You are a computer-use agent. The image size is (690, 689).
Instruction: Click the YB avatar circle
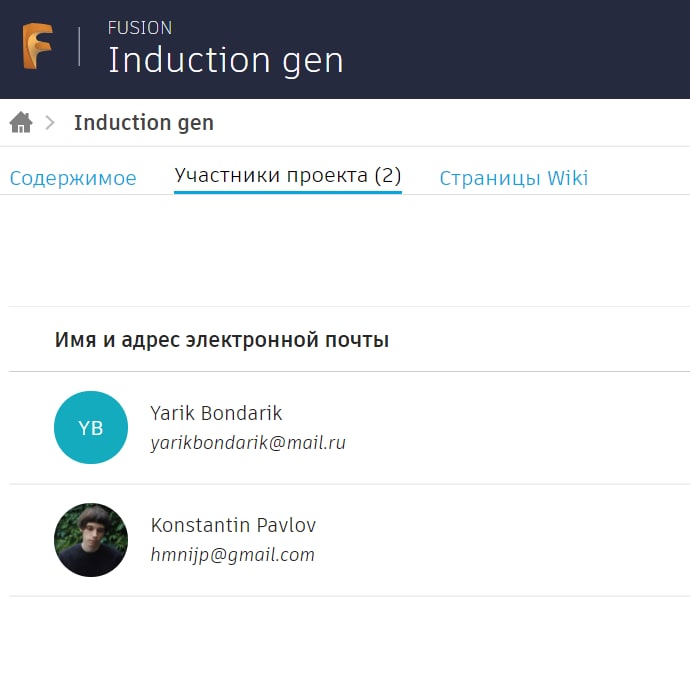pos(91,428)
